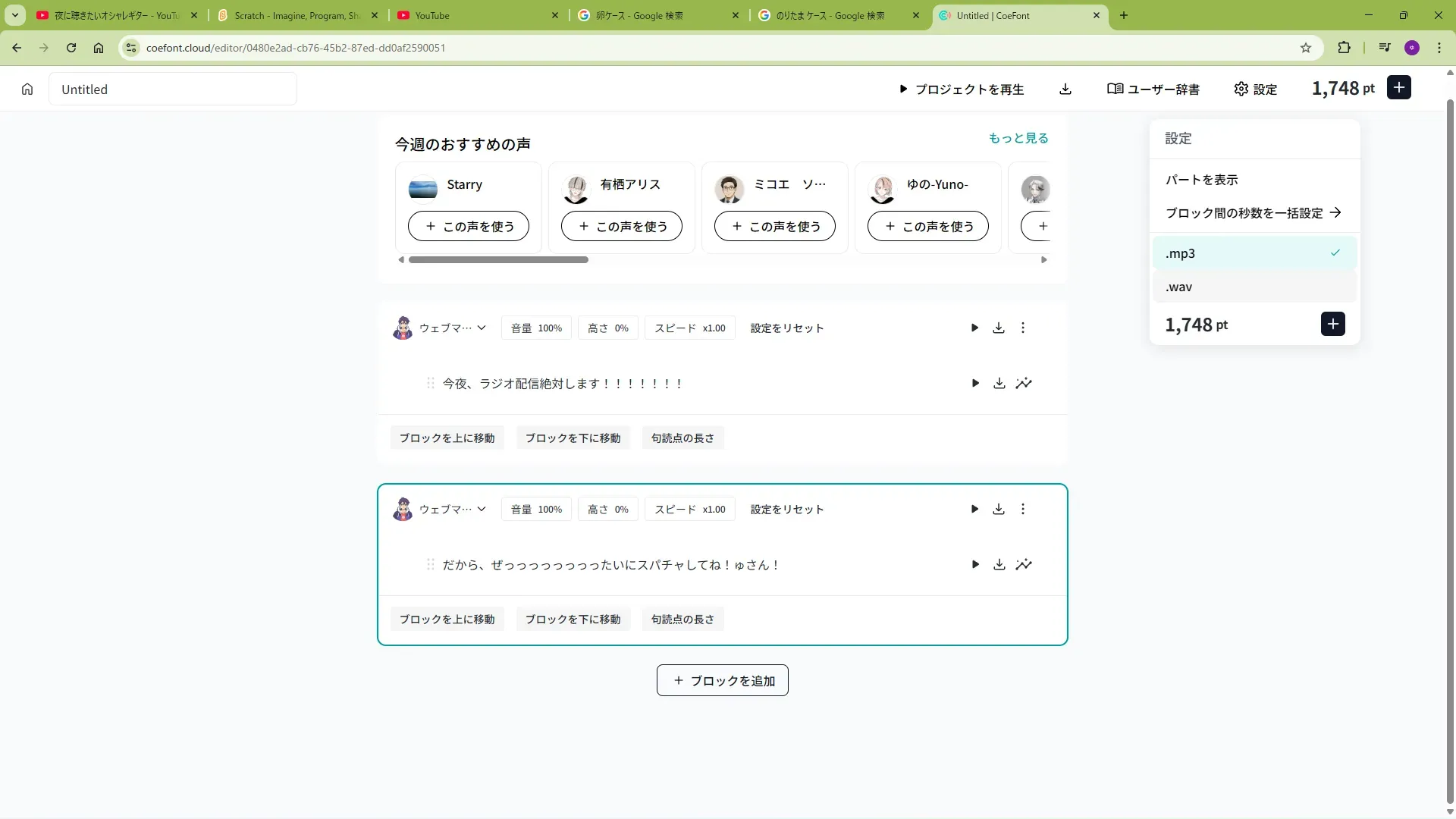Click drag handle beside 今夜、ラジオ sentence

[430, 384]
